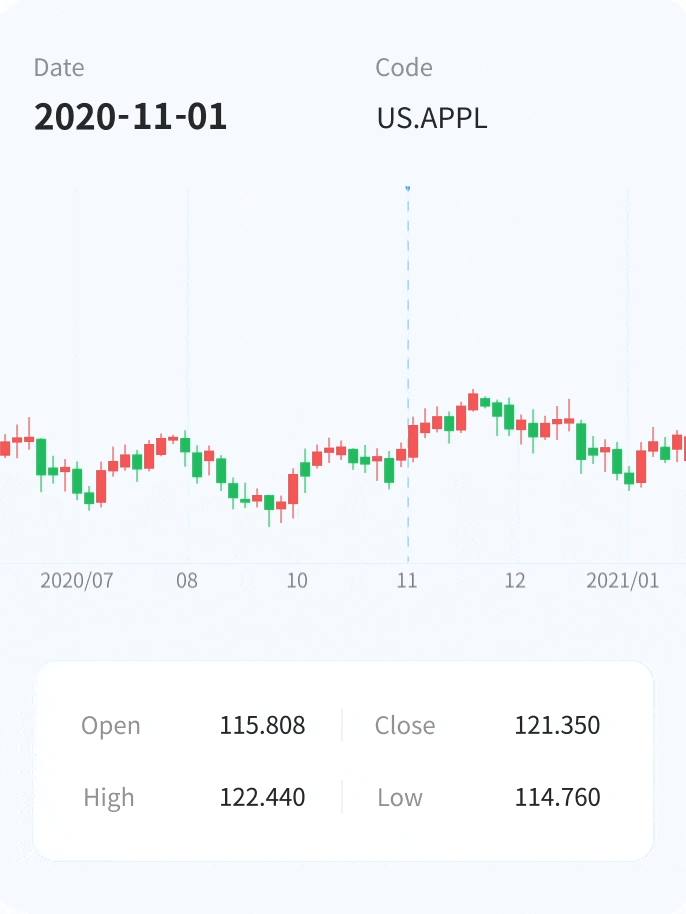Select the highest red candlestick at the peak
Screen dimensions: 686x914
[x=473, y=401]
